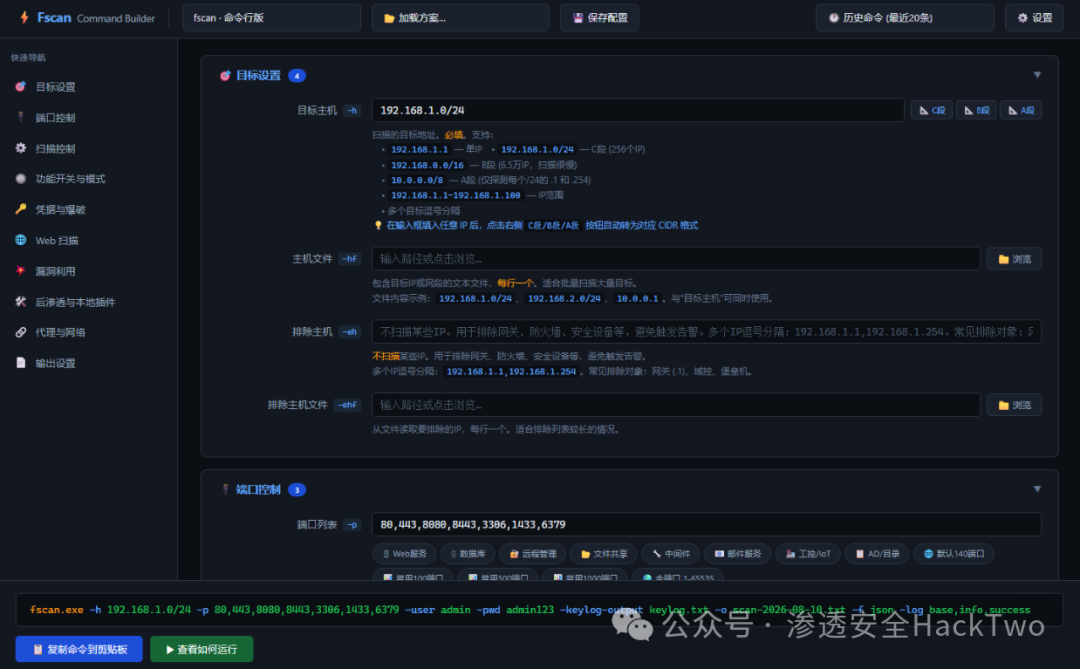The height and width of the screenshot is (669, 1080).
Task: Click the -h flag tag beside 目标主机
Action: tap(352, 110)
